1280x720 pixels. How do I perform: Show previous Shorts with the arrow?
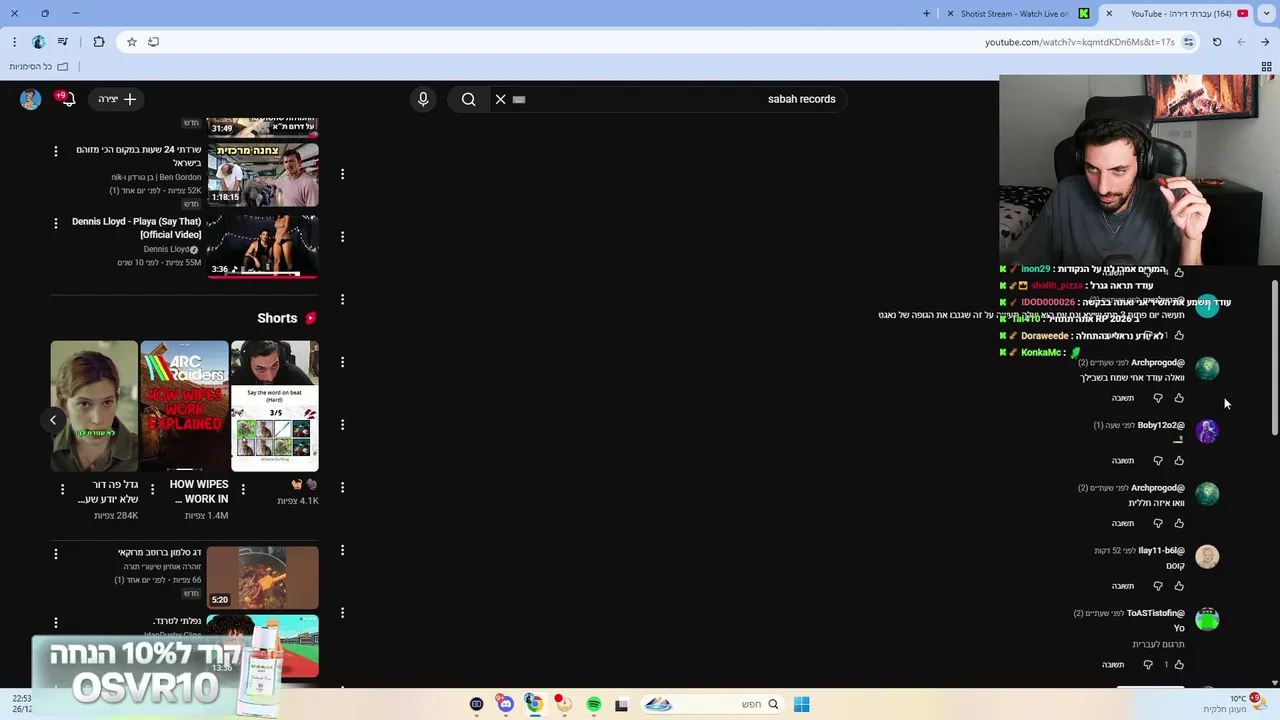coord(53,420)
